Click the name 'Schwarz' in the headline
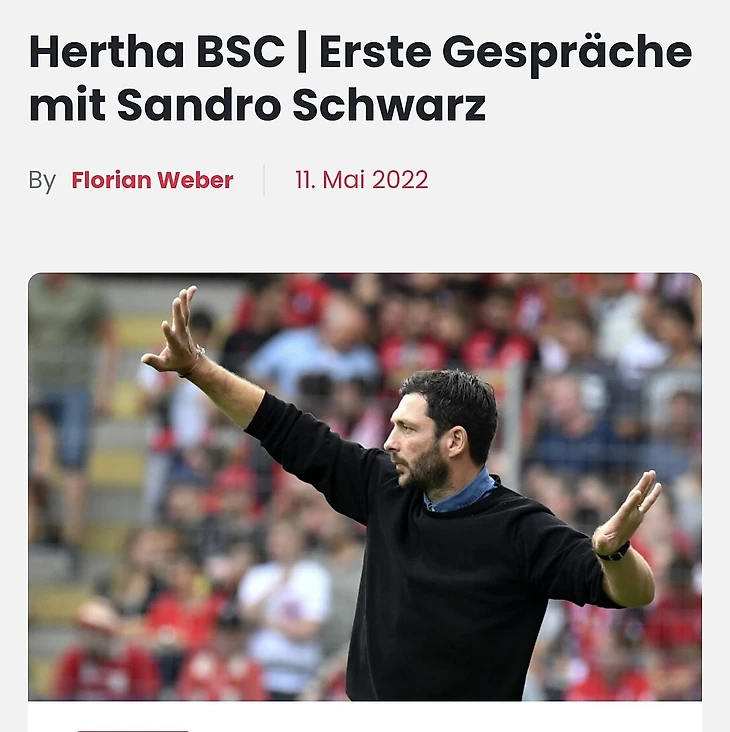The image size is (730, 732). (x=389, y=104)
